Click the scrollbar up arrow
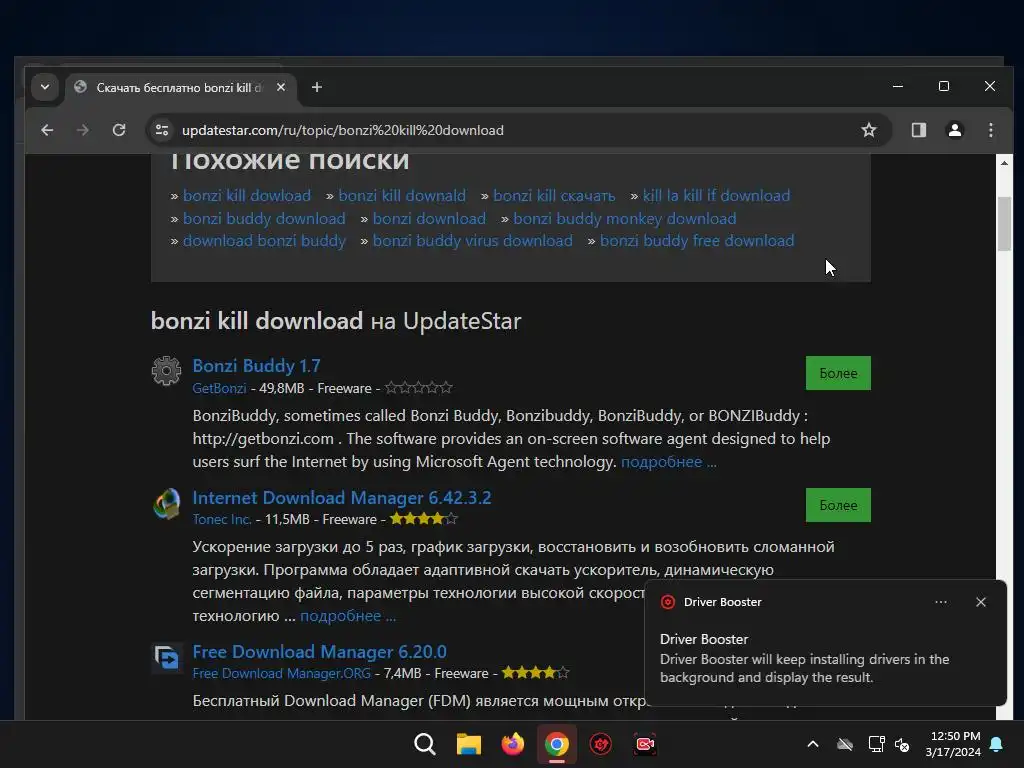1024x768 pixels. coord(1004,163)
